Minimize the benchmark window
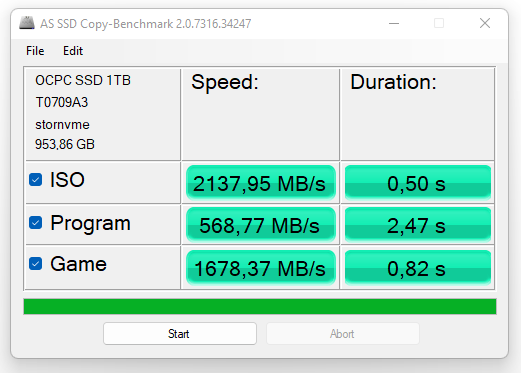The width and height of the screenshot is (521, 373). (x=394, y=23)
